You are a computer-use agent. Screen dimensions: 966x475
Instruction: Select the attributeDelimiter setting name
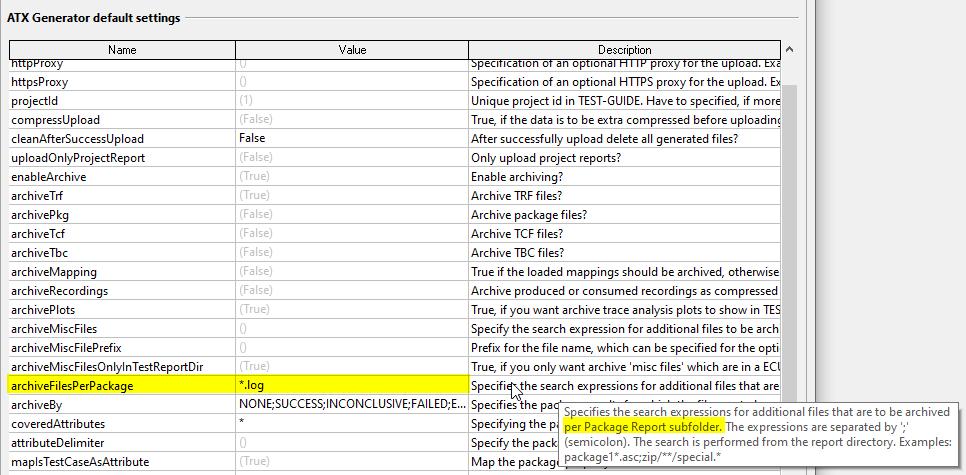(122, 444)
